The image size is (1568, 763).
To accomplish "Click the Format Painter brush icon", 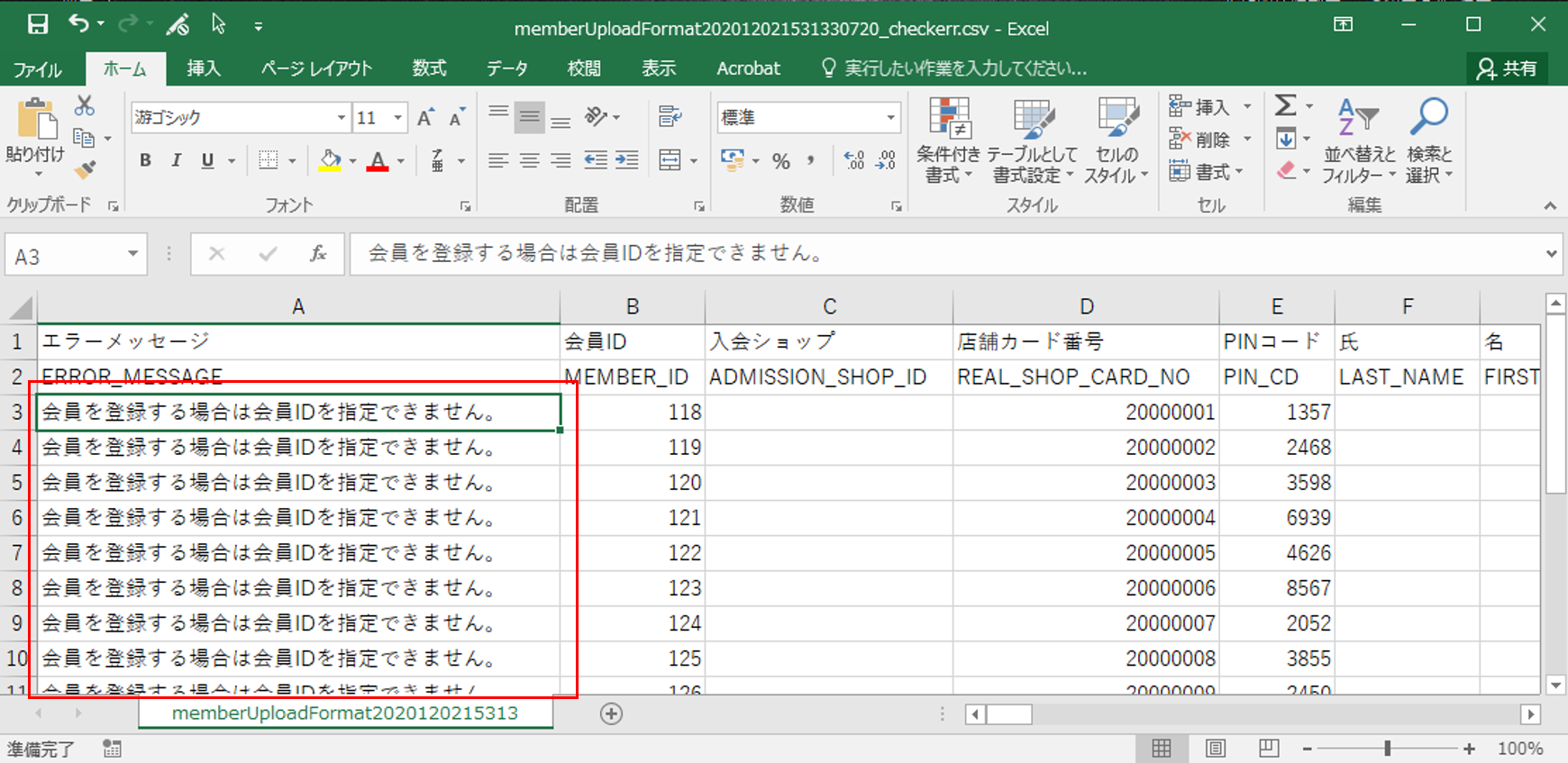I will click(85, 169).
